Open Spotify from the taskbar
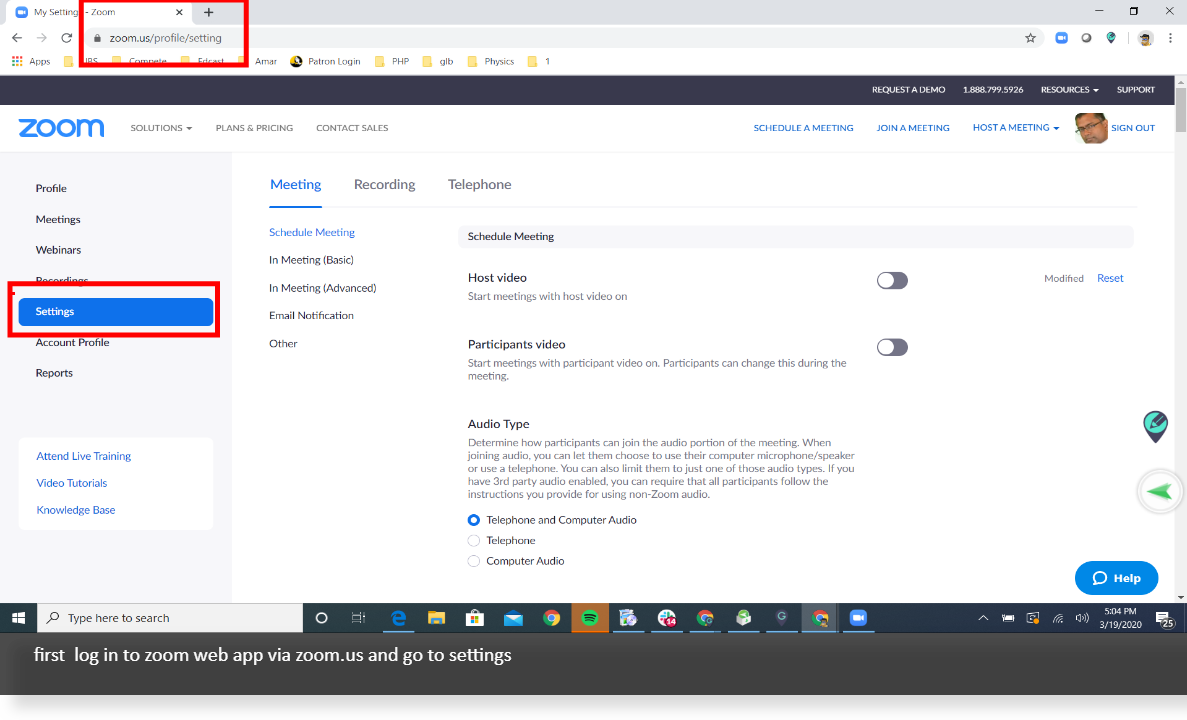The width and height of the screenshot is (1187, 720). pyautogui.click(x=590, y=618)
